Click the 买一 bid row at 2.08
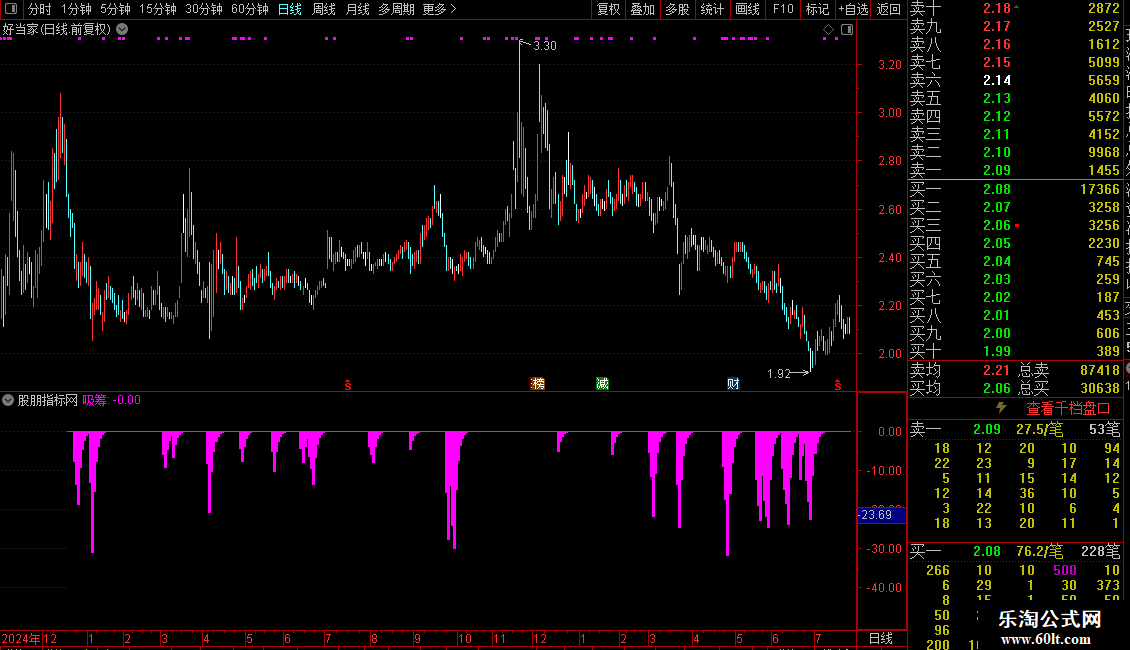 point(1015,190)
